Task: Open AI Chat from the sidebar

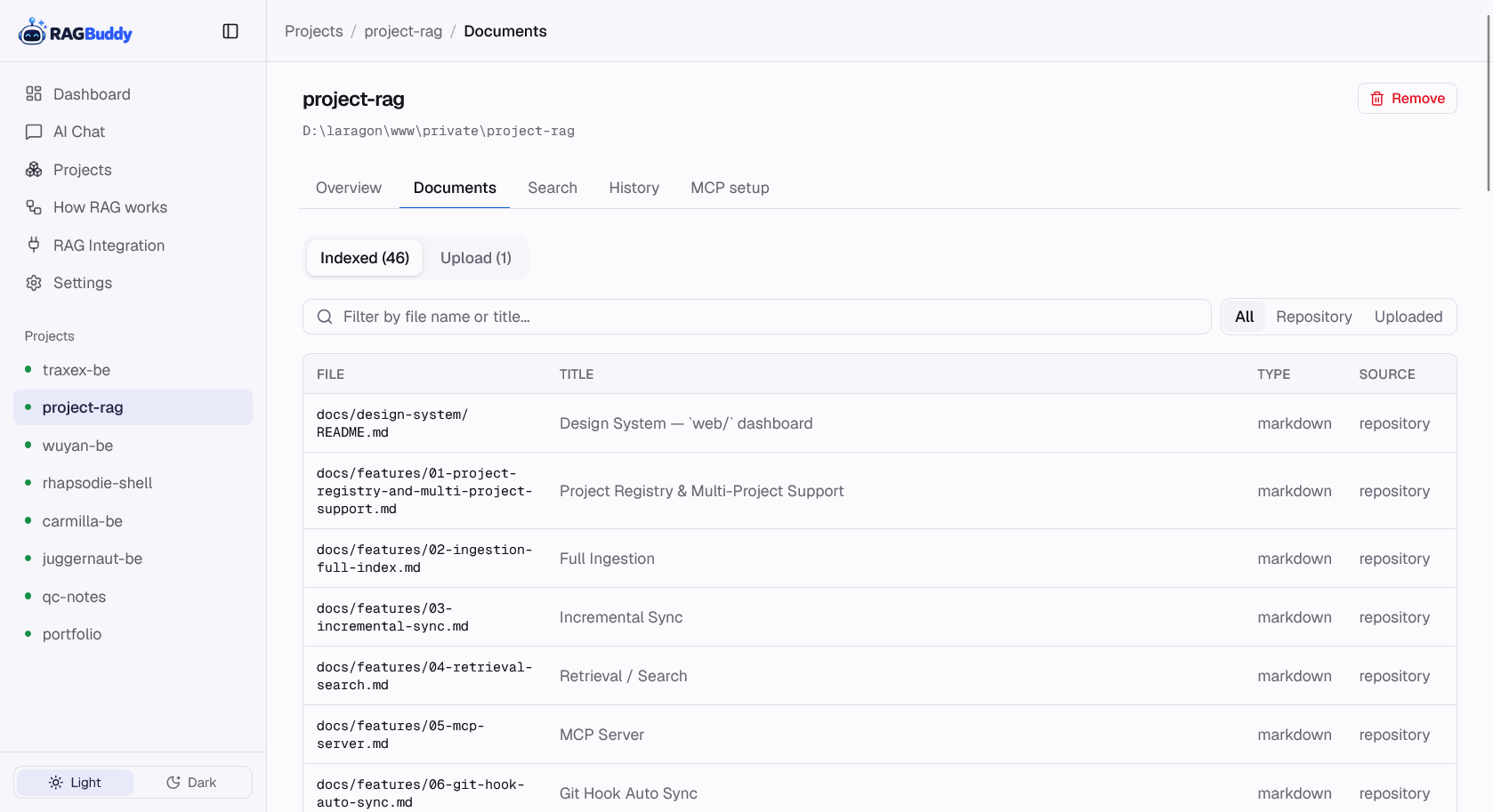Action: [133, 132]
